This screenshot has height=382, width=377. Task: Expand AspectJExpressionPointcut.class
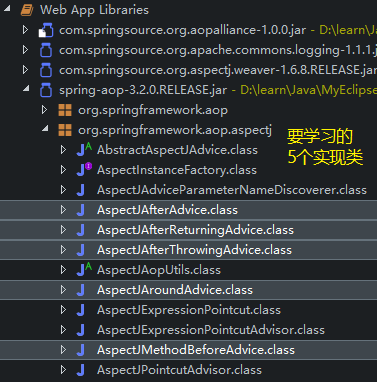(63, 310)
